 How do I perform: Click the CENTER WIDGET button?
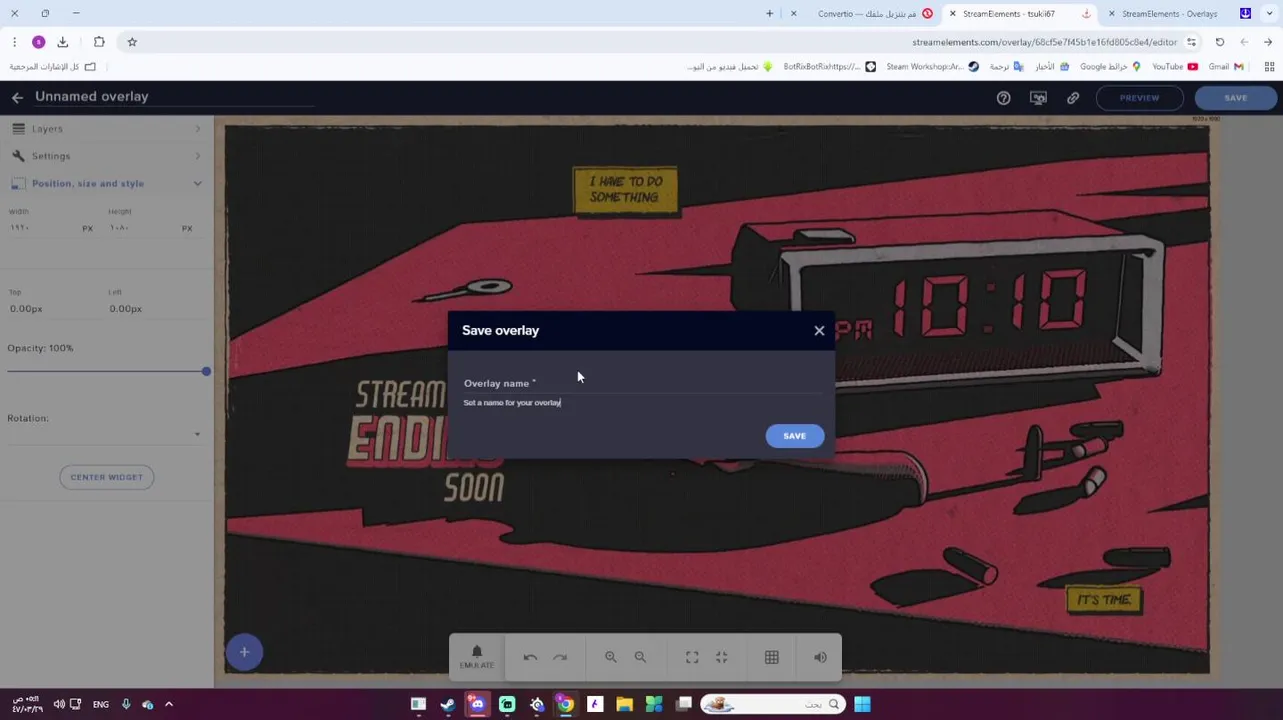(106, 477)
